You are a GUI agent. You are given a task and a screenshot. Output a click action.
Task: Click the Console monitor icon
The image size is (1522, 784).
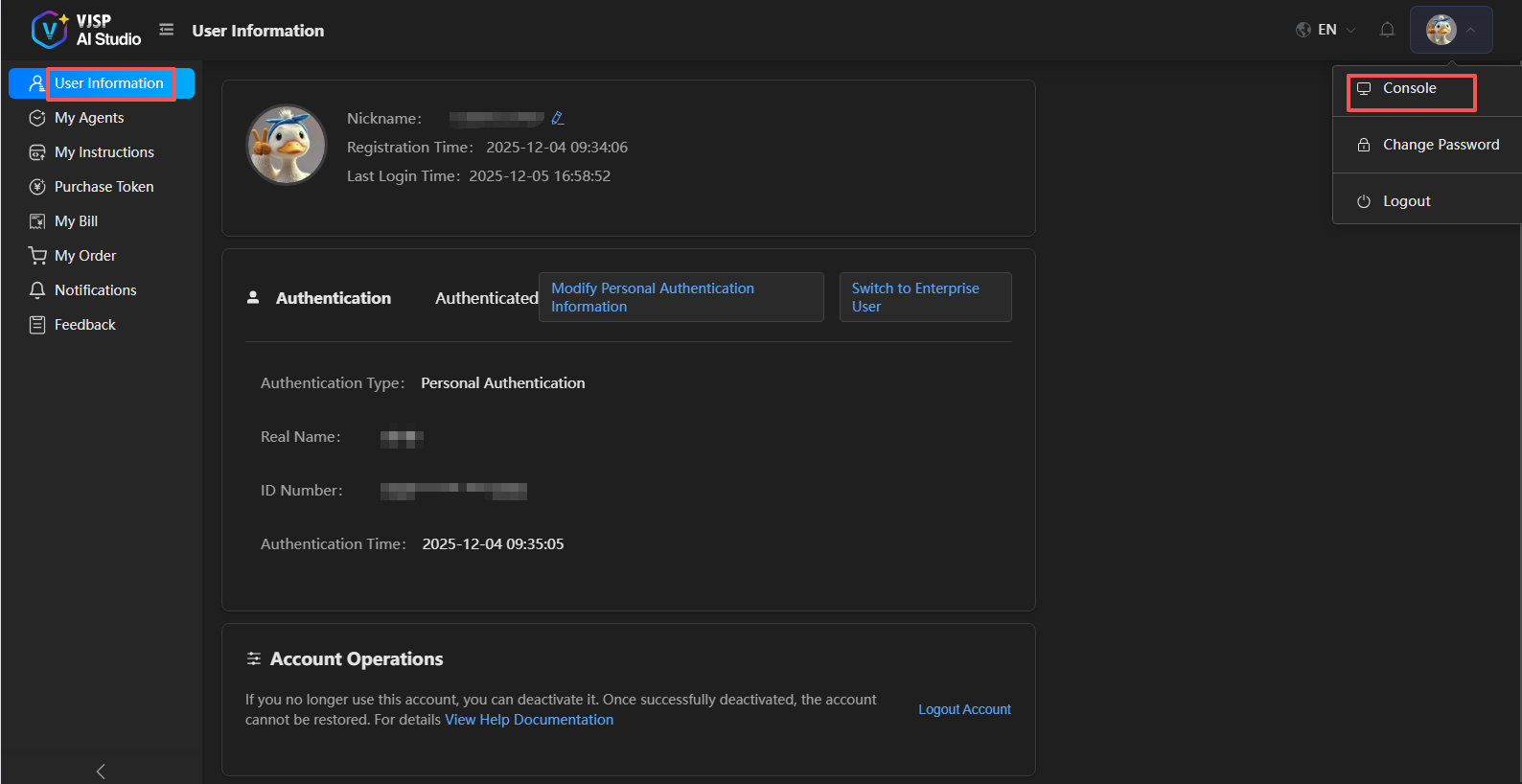(1364, 88)
